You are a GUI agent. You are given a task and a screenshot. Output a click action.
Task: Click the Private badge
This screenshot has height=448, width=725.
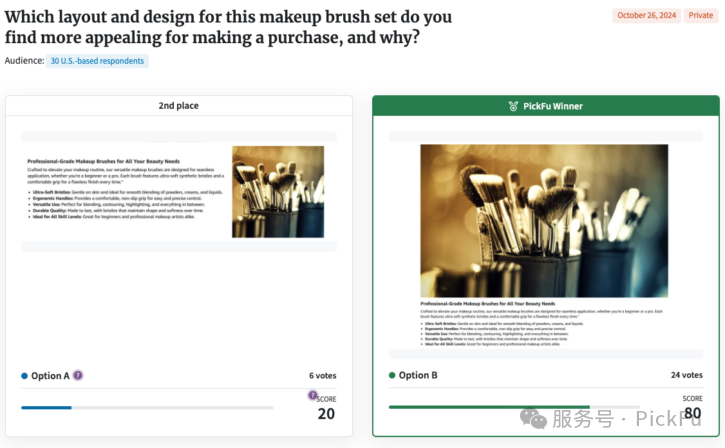(701, 15)
